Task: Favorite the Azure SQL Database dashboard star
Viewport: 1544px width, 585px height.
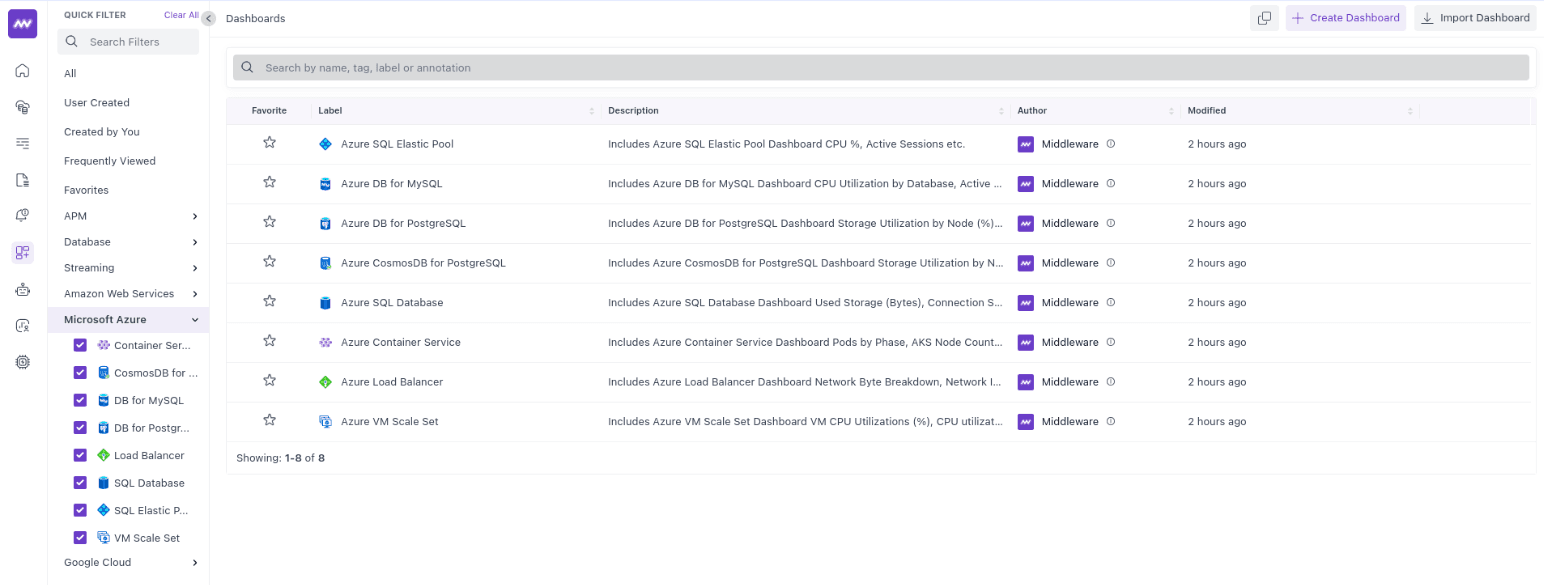Action: pos(269,301)
